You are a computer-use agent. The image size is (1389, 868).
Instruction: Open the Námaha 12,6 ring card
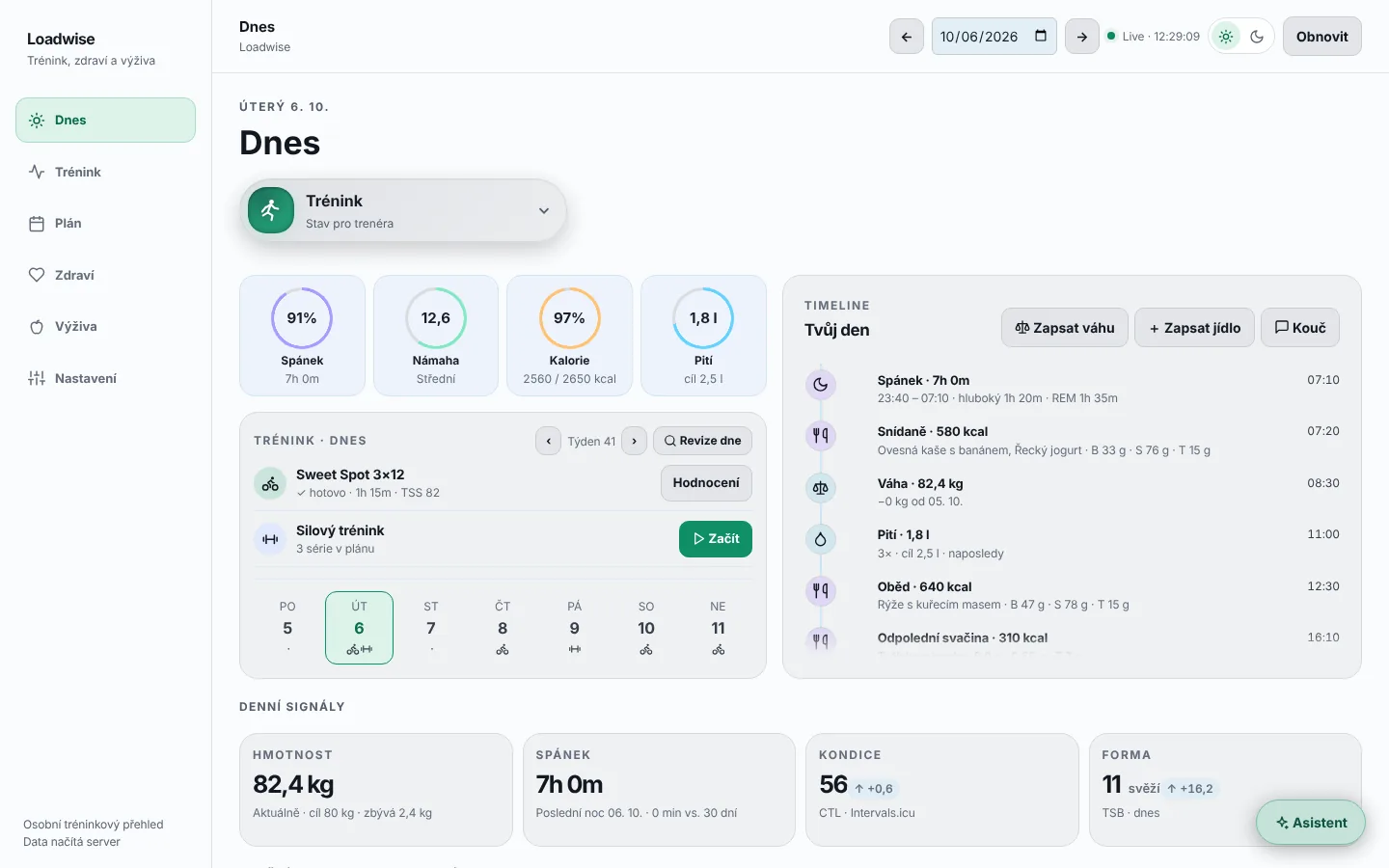(x=436, y=336)
